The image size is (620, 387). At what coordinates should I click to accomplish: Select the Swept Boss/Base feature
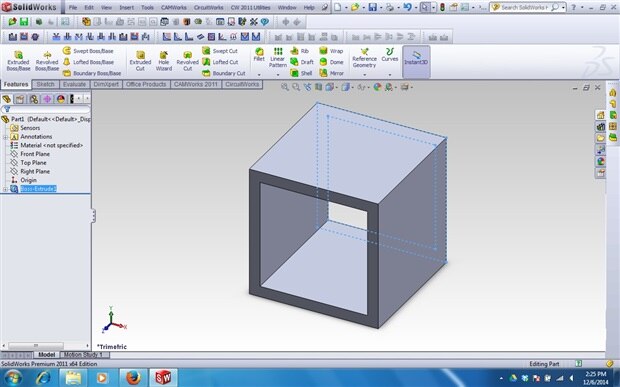(x=88, y=51)
